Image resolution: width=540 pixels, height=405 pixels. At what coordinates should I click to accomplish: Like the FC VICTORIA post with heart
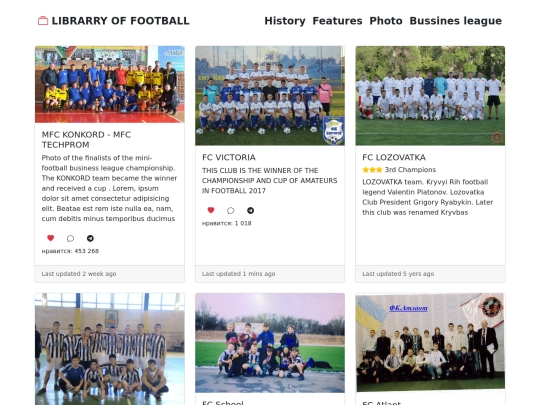211,210
